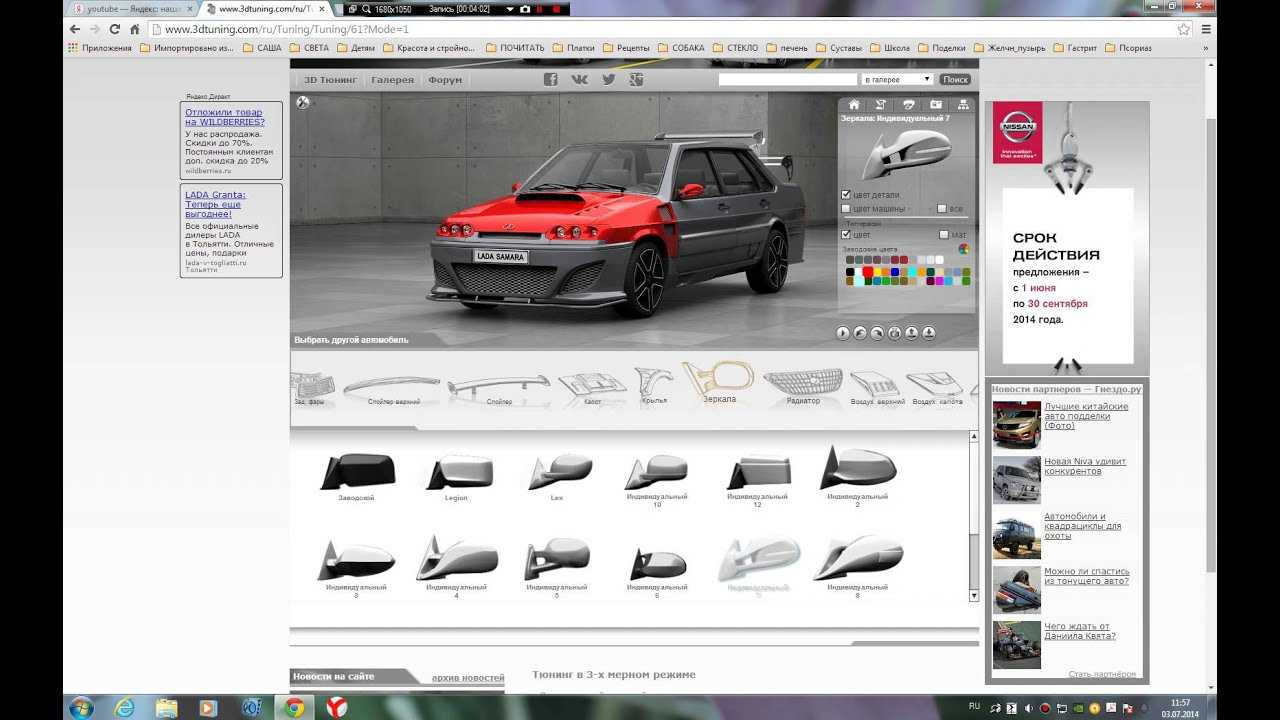Screen dimensions: 1280x720
Task: Switch to the 3dtuning.com browser tab
Action: tap(264, 9)
